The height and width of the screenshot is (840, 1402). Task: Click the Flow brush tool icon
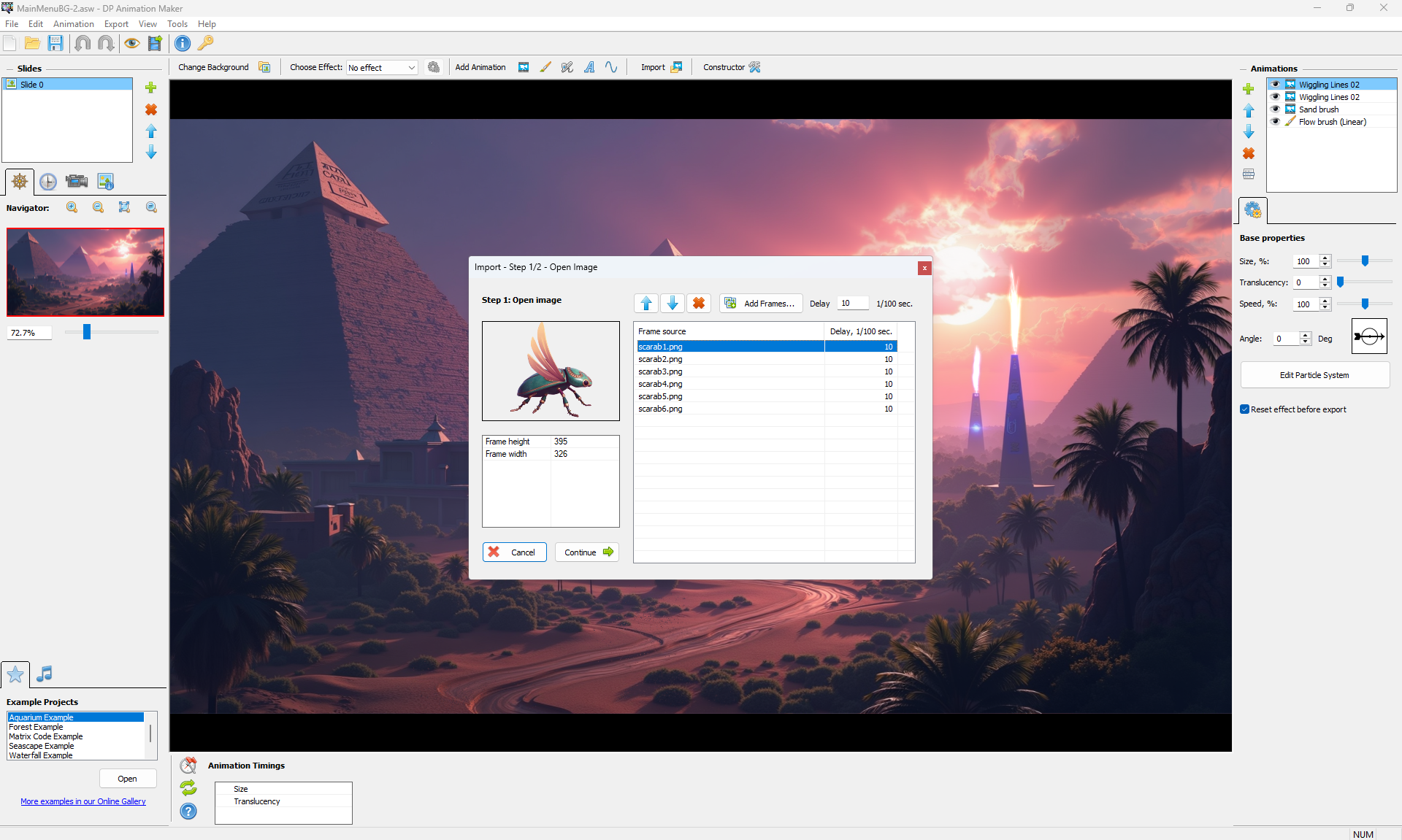point(545,67)
